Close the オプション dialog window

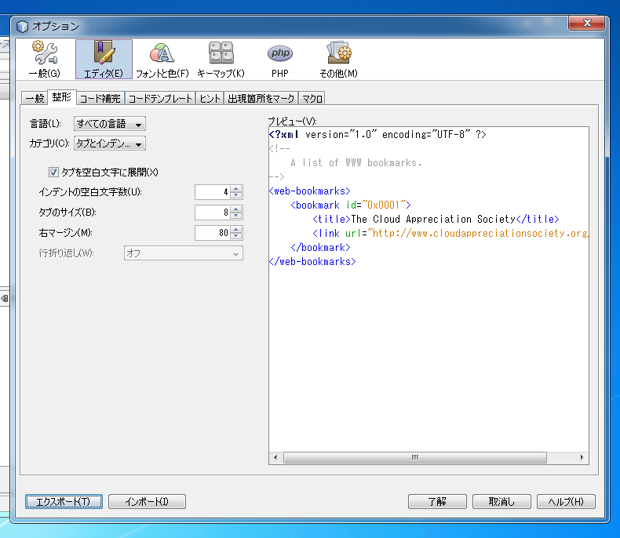(587, 23)
